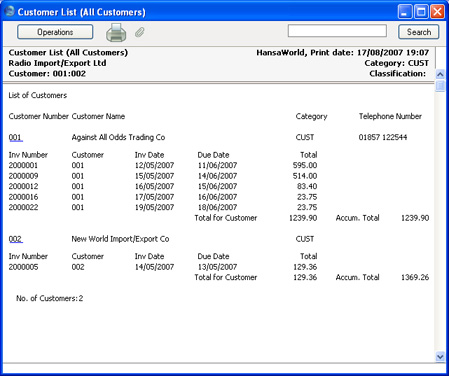Click the Telephone Number column header

pyautogui.click(x=390, y=116)
